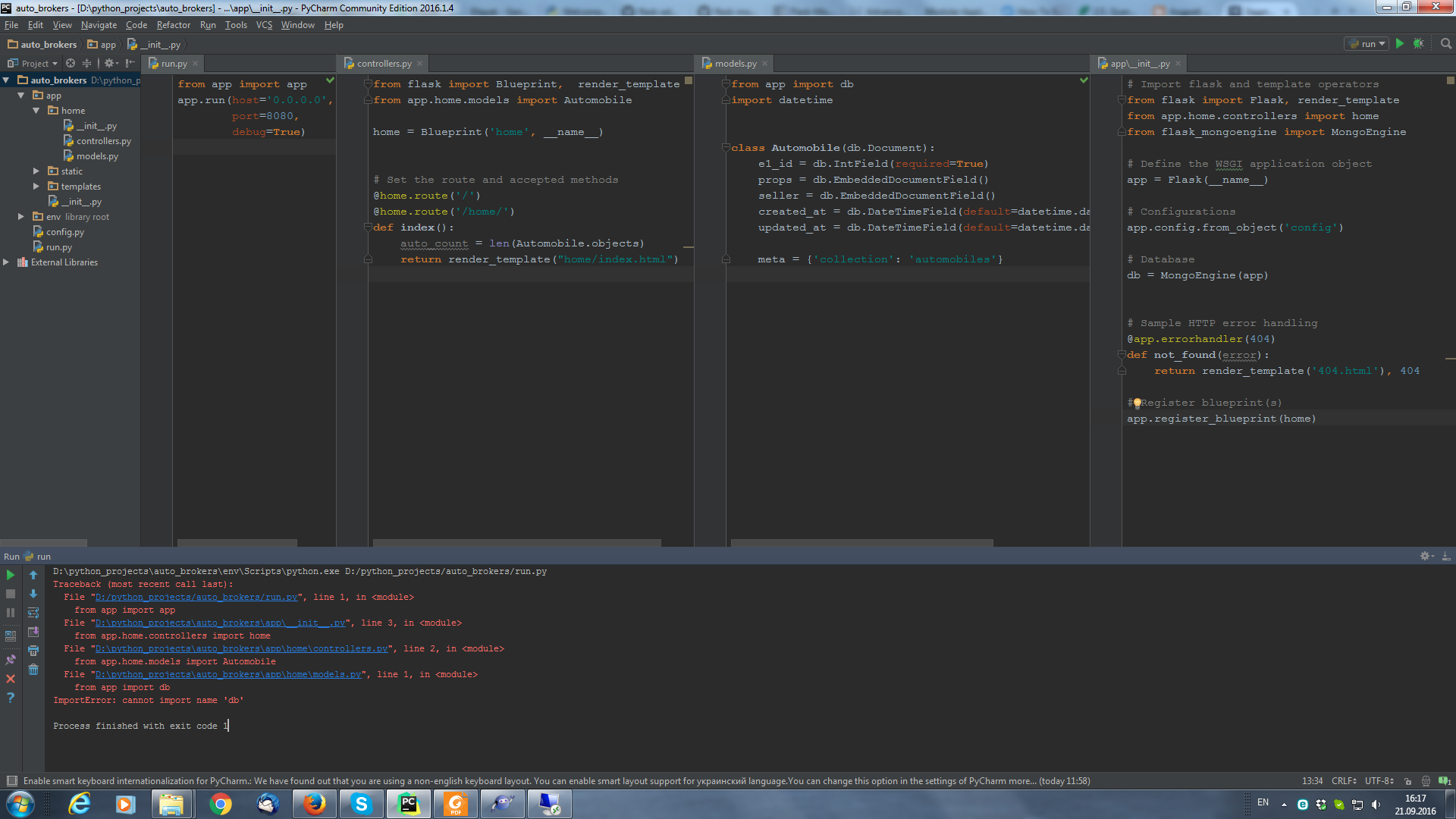Screen dimensions: 1456x819
Task: Expand External Libraries node
Action: (6, 262)
